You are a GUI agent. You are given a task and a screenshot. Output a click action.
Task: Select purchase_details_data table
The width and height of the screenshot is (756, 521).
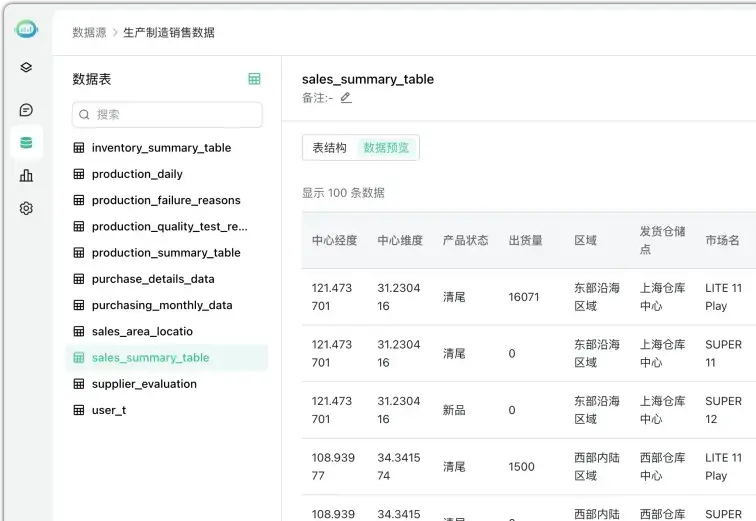pos(153,279)
